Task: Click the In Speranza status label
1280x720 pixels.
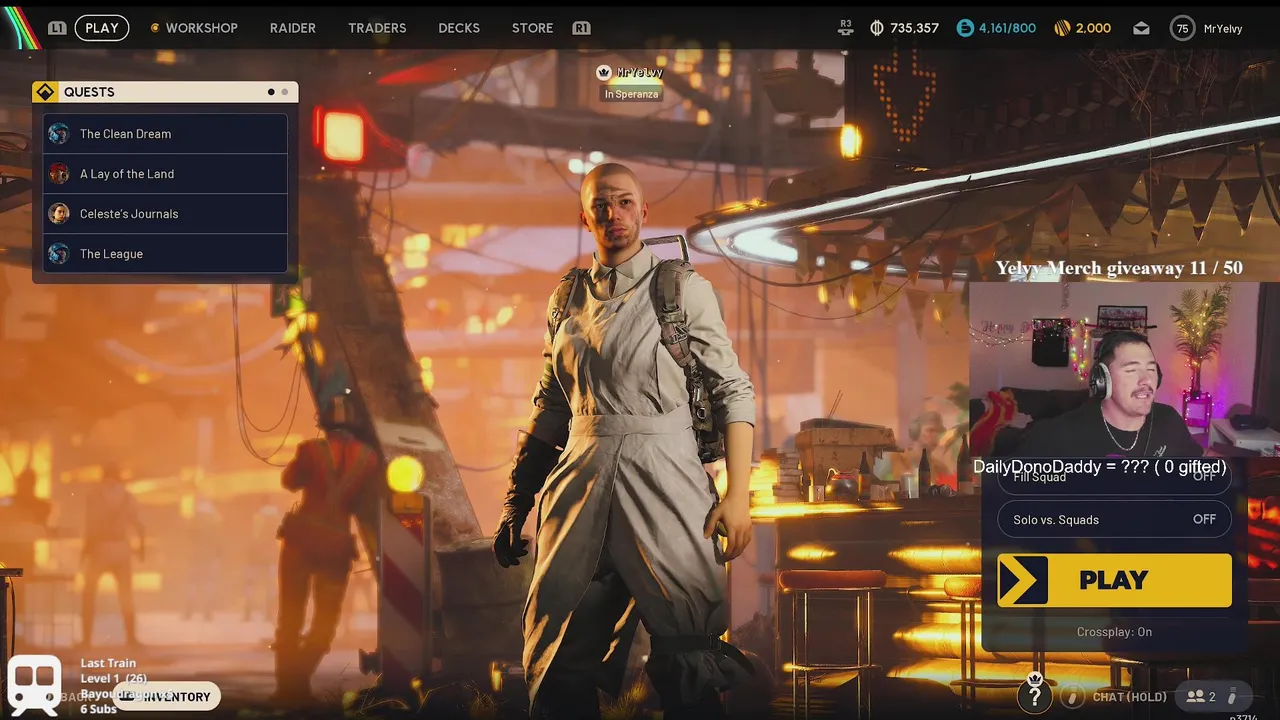Action: (631, 94)
